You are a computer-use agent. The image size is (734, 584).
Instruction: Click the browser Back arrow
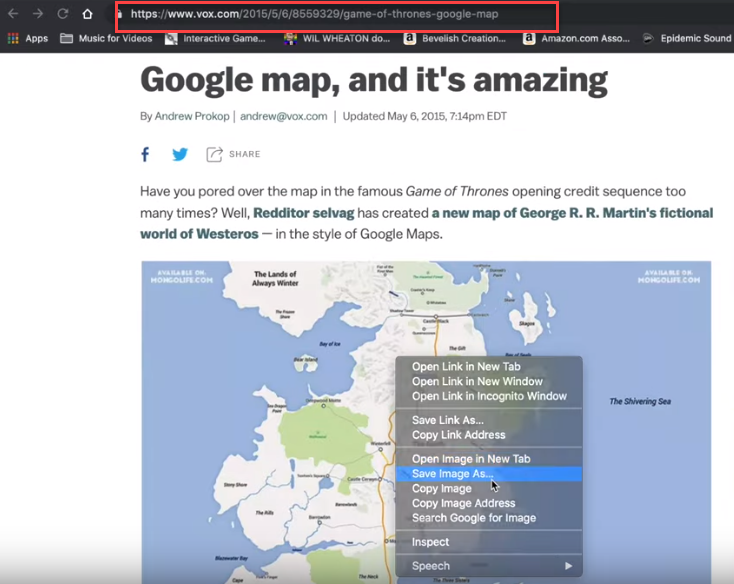pos(13,14)
